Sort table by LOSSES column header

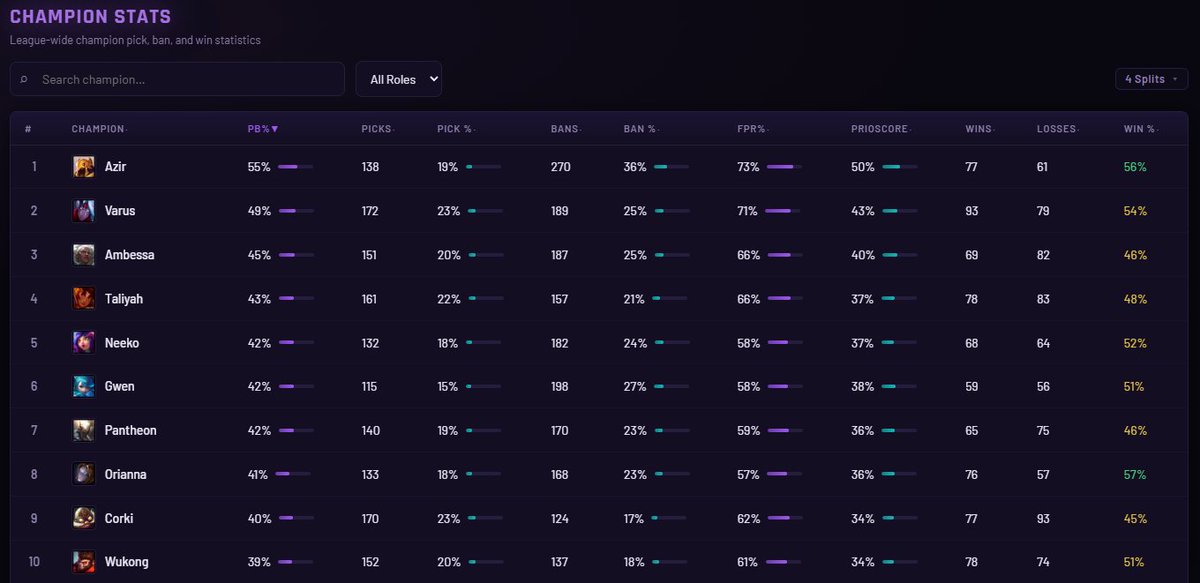pos(1058,129)
